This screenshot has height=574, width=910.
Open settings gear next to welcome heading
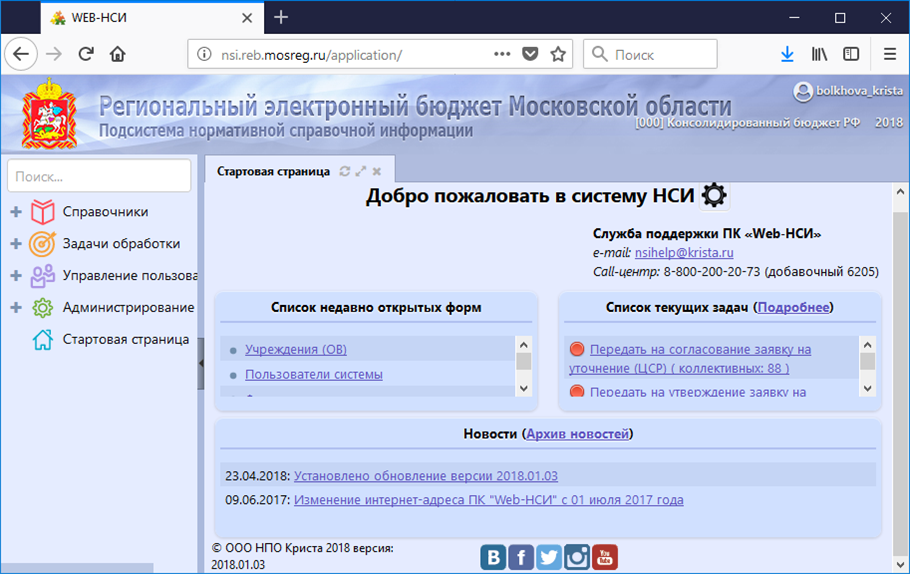click(x=715, y=195)
